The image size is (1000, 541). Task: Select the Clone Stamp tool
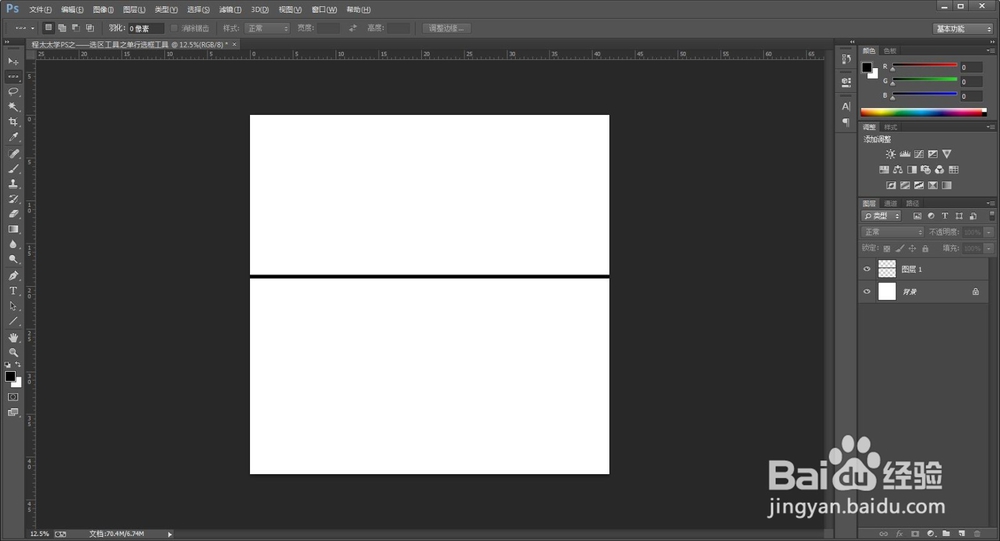tap(13, 184)
